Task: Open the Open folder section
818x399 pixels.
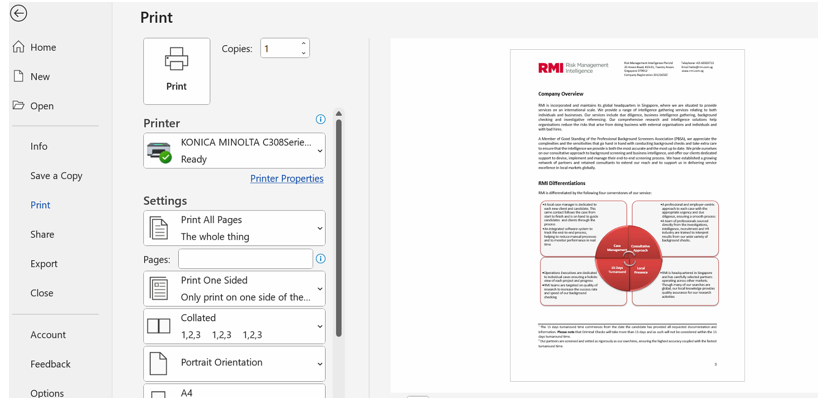Action: point(33,106)
